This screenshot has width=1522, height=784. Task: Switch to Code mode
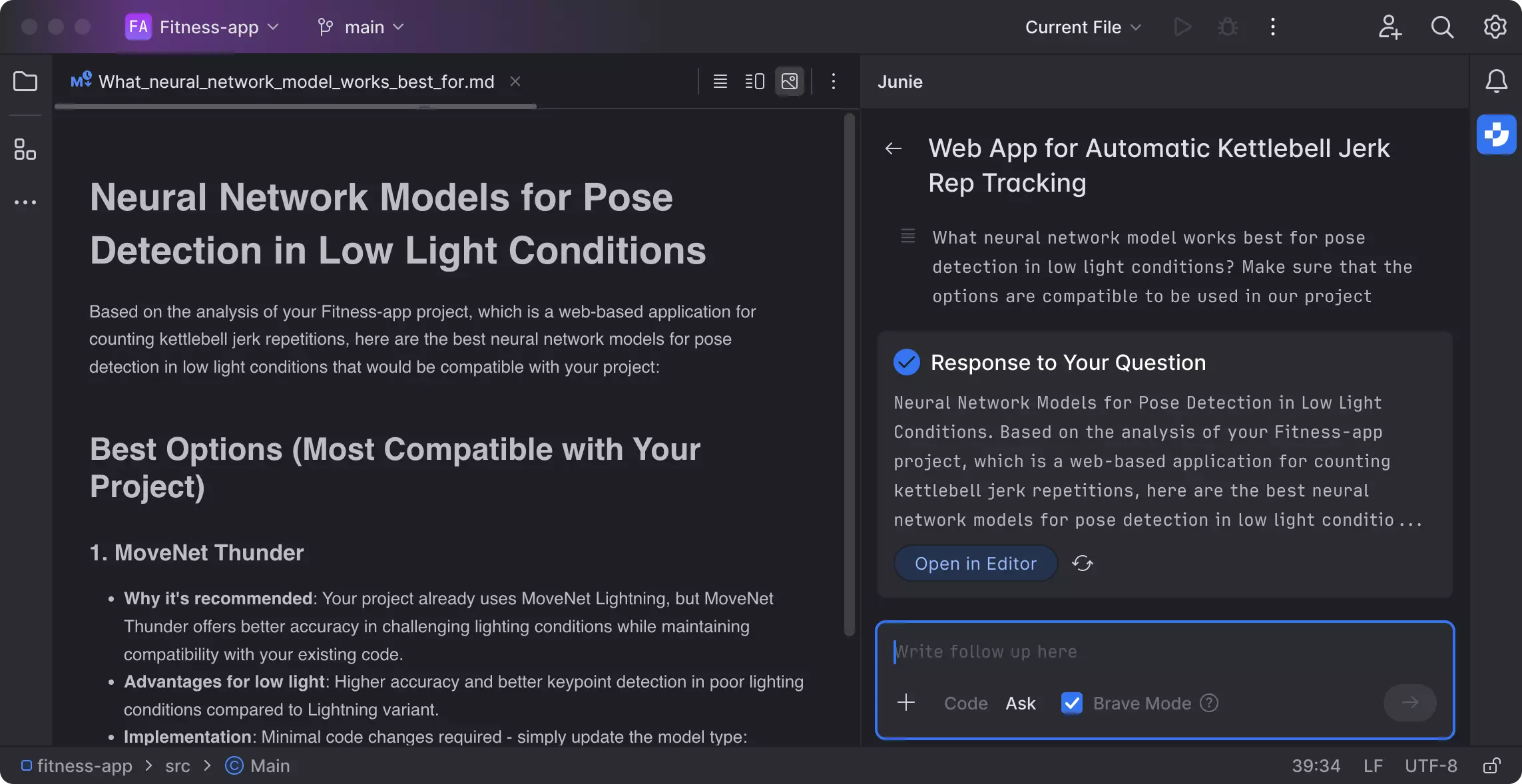pos(965,703)
